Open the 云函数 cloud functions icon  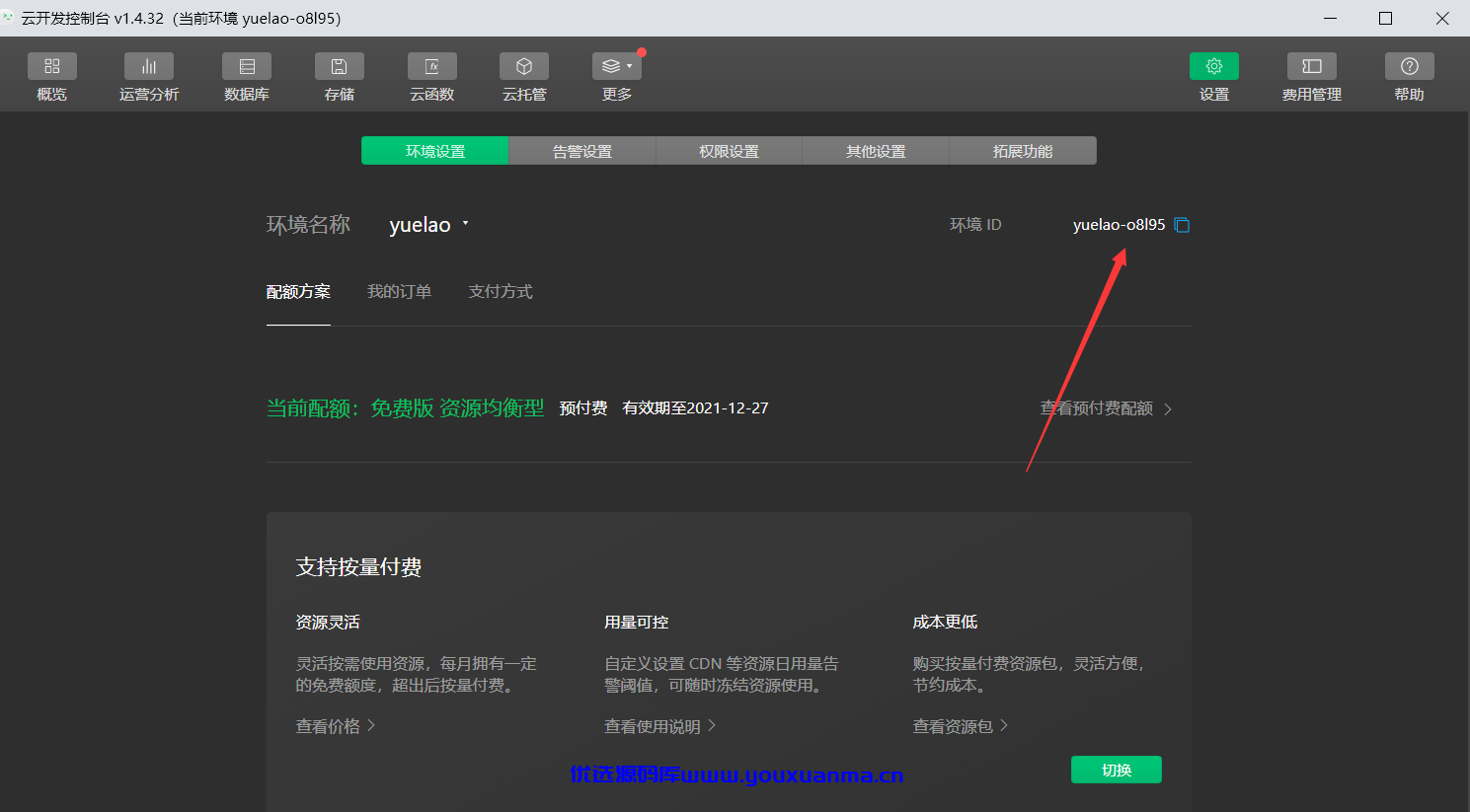pos(432,66)
